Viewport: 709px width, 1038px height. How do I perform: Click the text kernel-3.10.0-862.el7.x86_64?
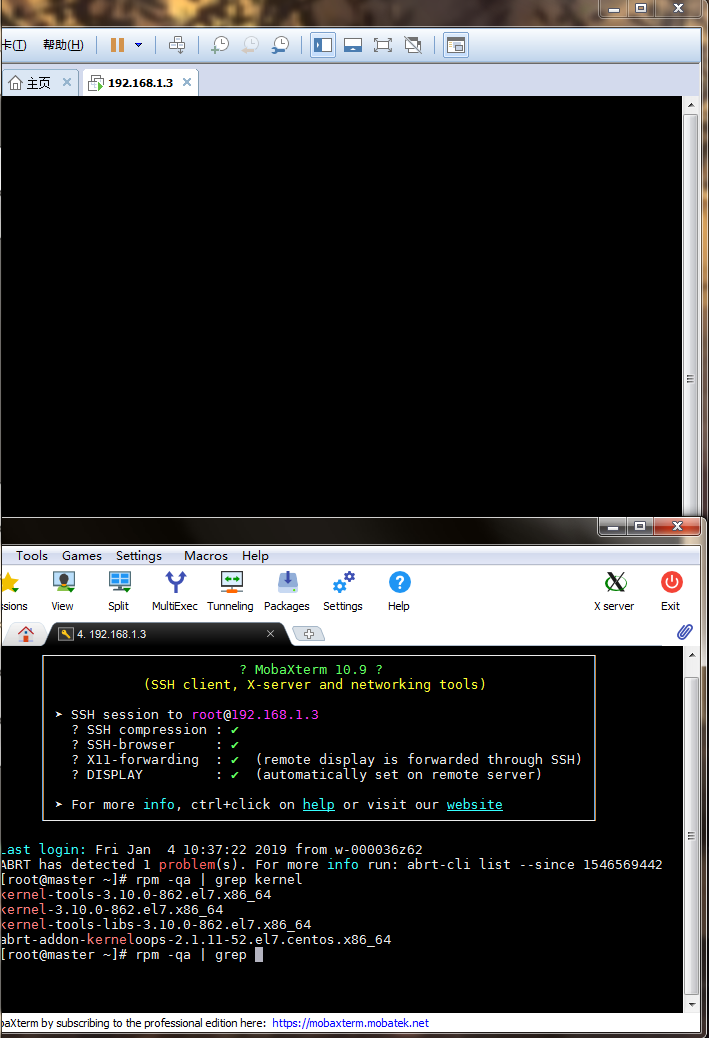[112, 910]
